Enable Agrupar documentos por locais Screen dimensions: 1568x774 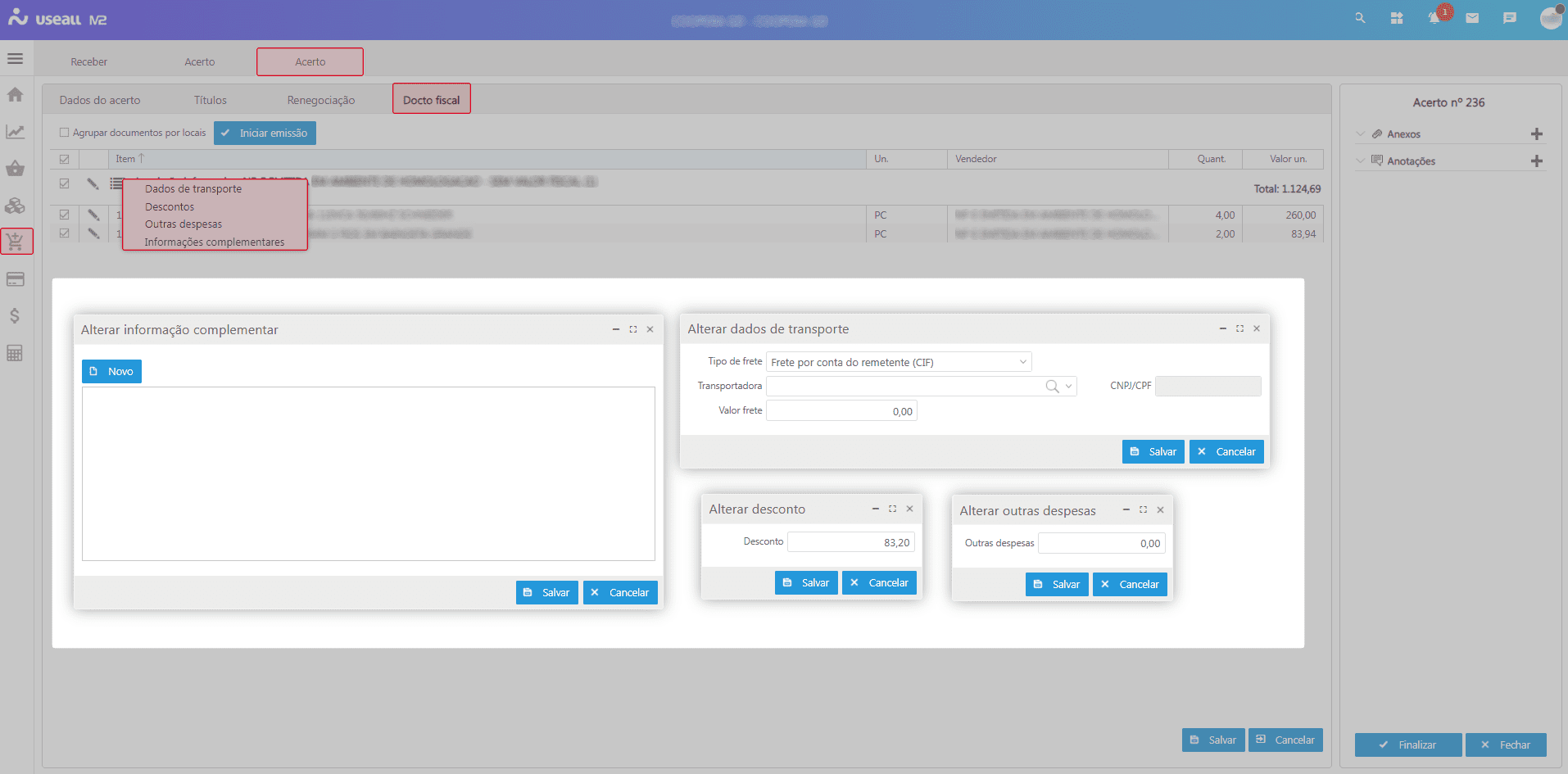click(64, 132)
